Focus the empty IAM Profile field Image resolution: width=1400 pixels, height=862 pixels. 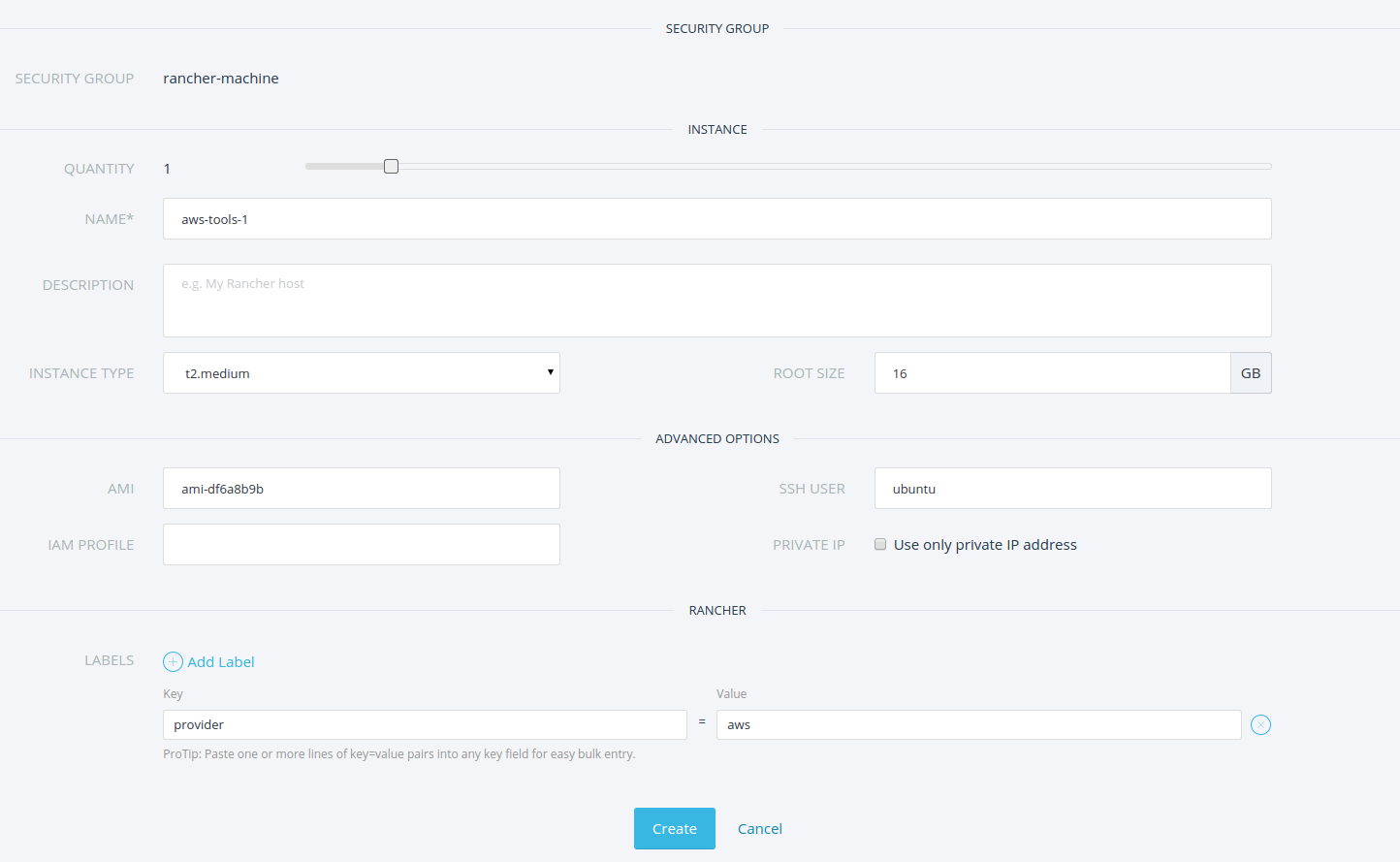[x=361, y=545]
